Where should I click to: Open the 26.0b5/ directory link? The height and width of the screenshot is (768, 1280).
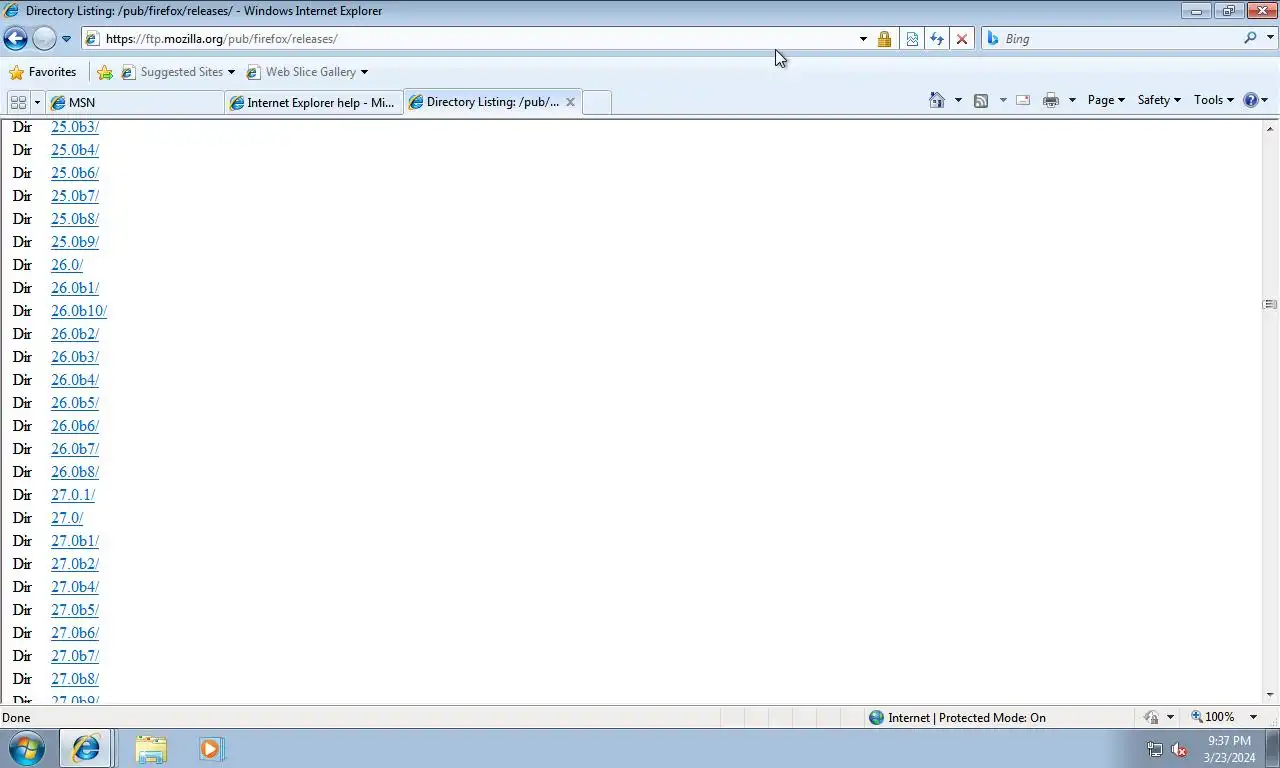pyautogui.click(x=75, y=403)
